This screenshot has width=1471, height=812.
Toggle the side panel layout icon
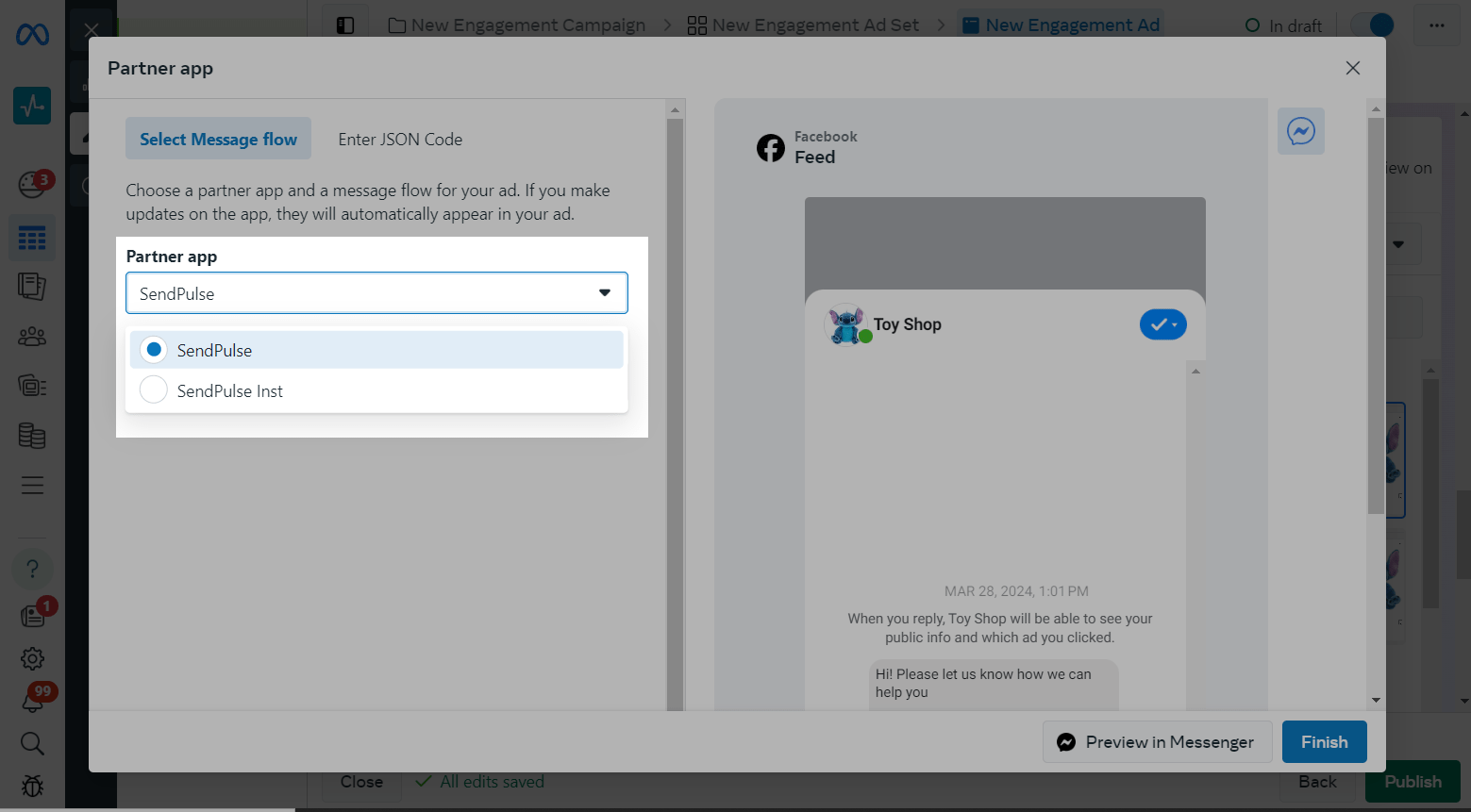345,25
